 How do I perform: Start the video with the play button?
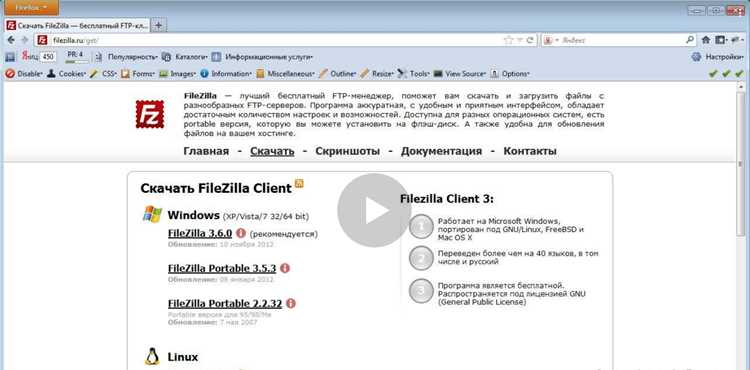tap(375, 210)
